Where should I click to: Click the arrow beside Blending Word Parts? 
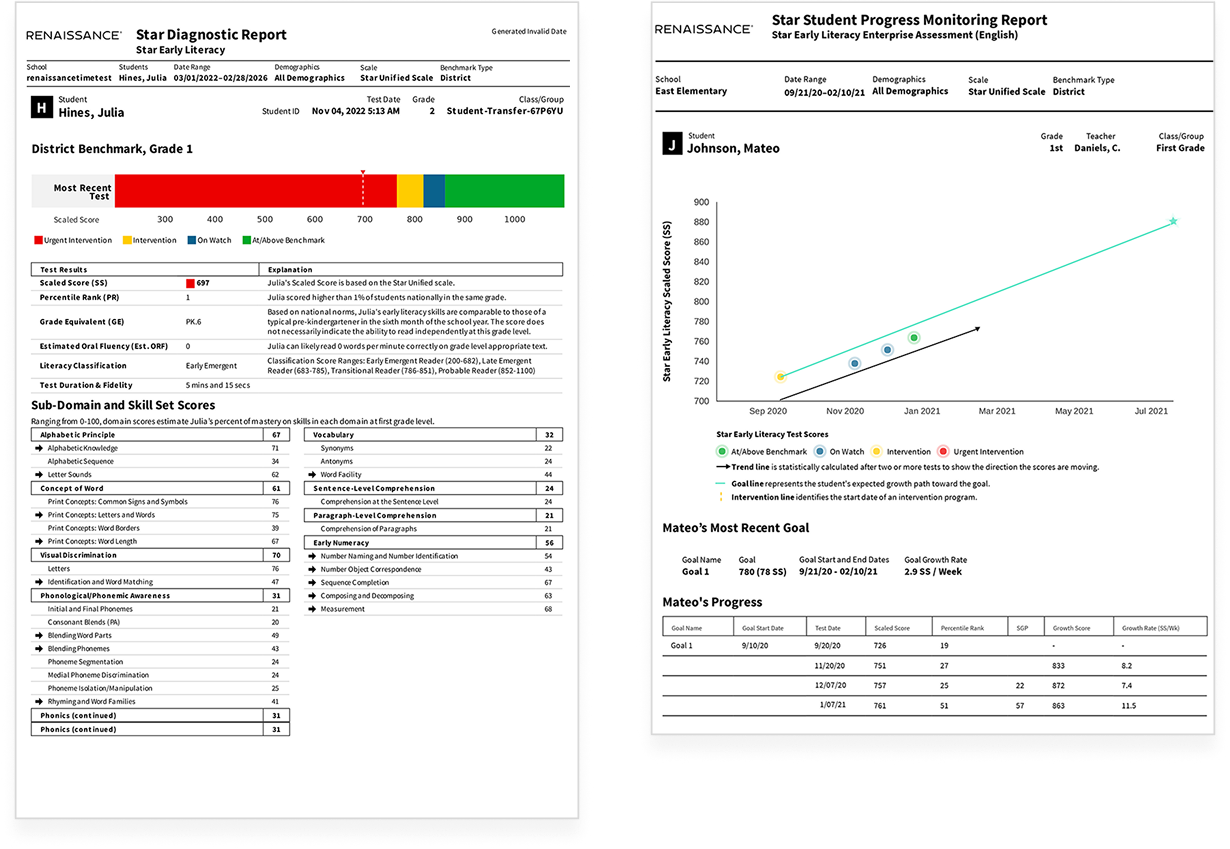pyautogui.click(x=37, y=636)
